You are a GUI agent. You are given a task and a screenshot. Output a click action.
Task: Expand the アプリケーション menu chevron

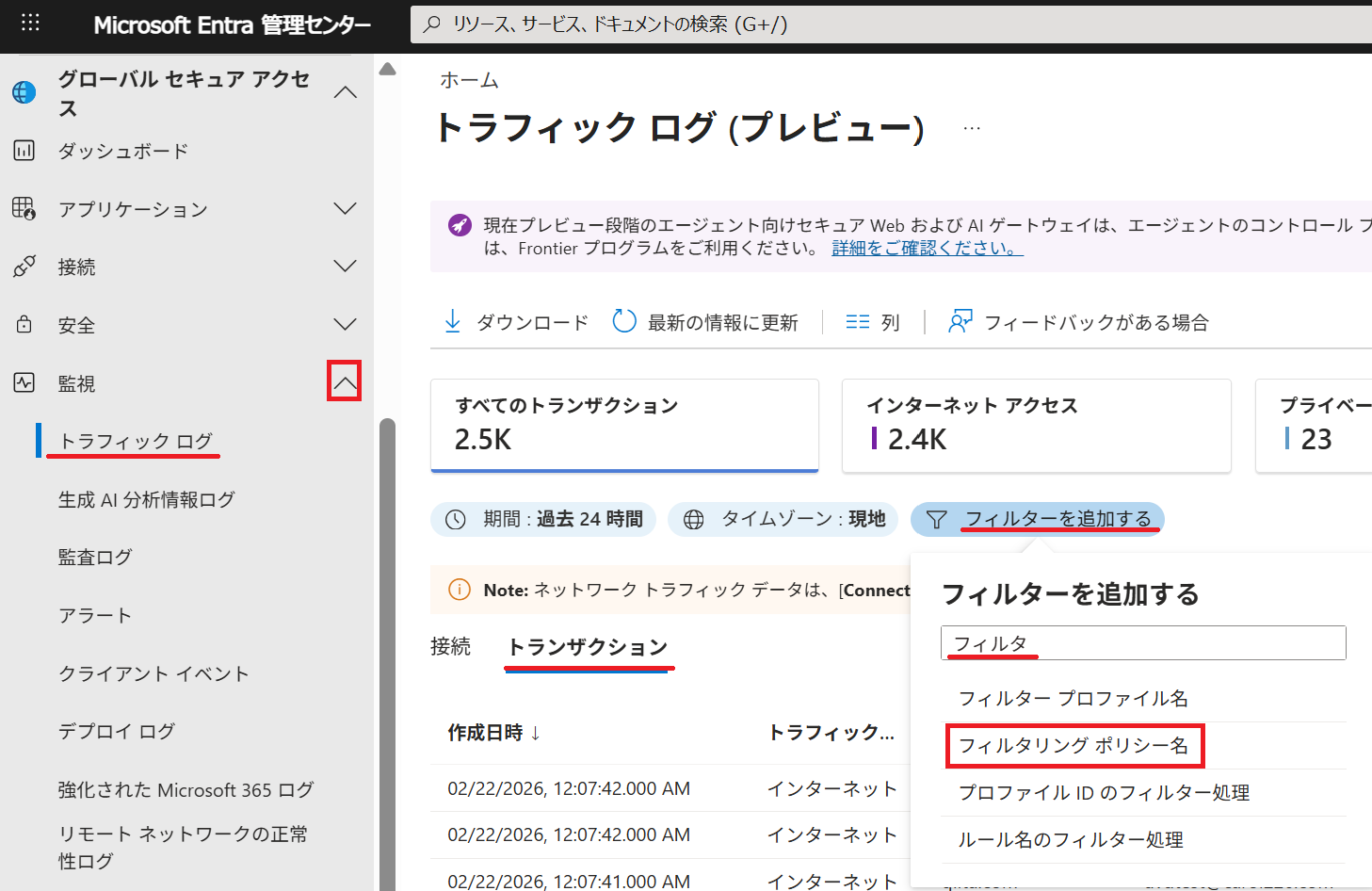coord(346,208)
